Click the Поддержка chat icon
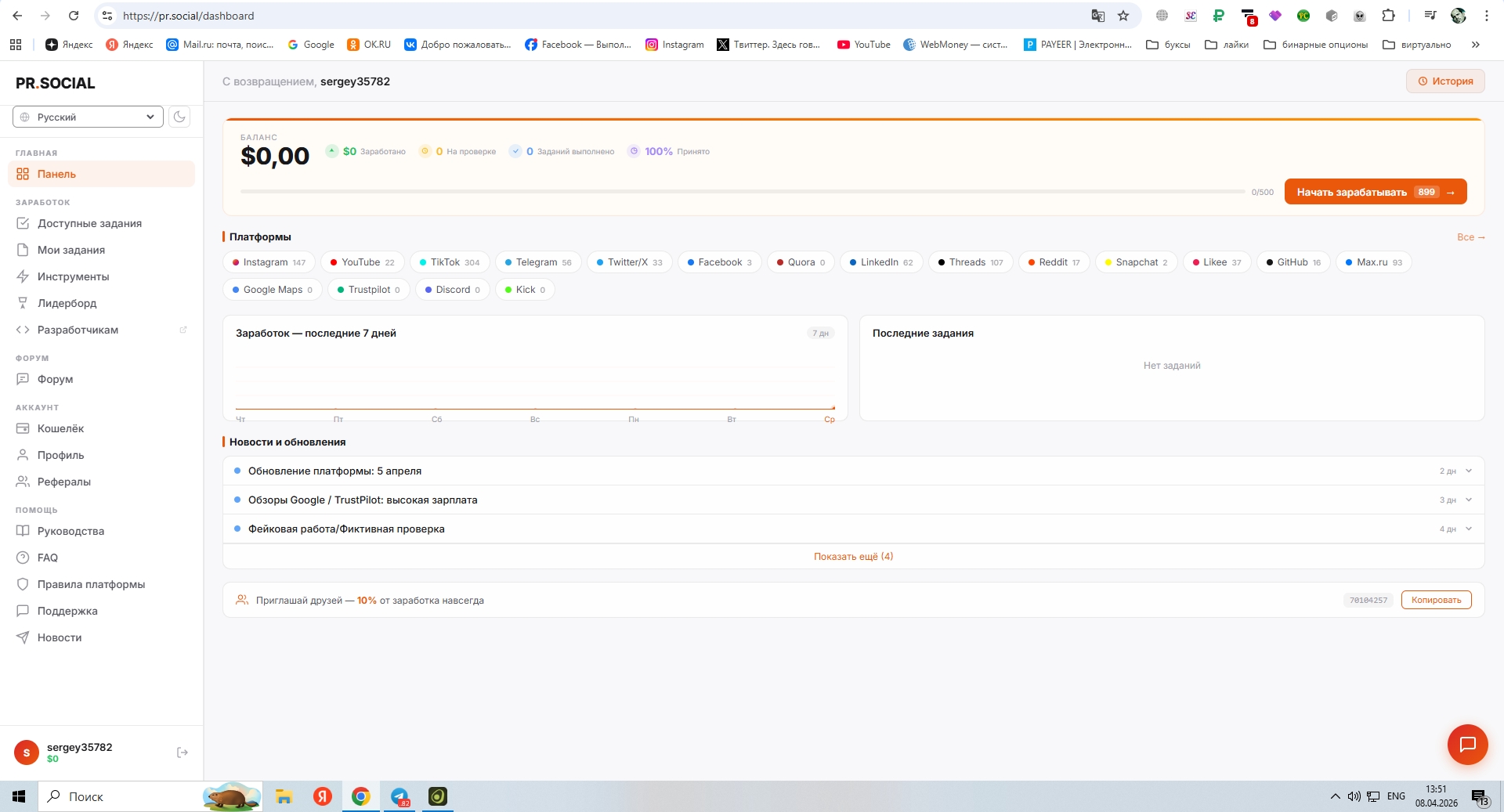 point(23,611)
